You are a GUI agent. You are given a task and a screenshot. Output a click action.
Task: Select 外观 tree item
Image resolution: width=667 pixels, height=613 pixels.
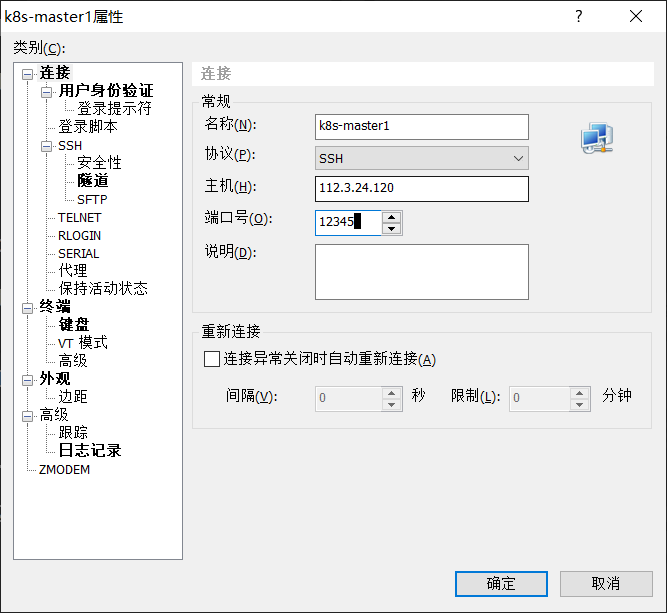click(55, 379)
